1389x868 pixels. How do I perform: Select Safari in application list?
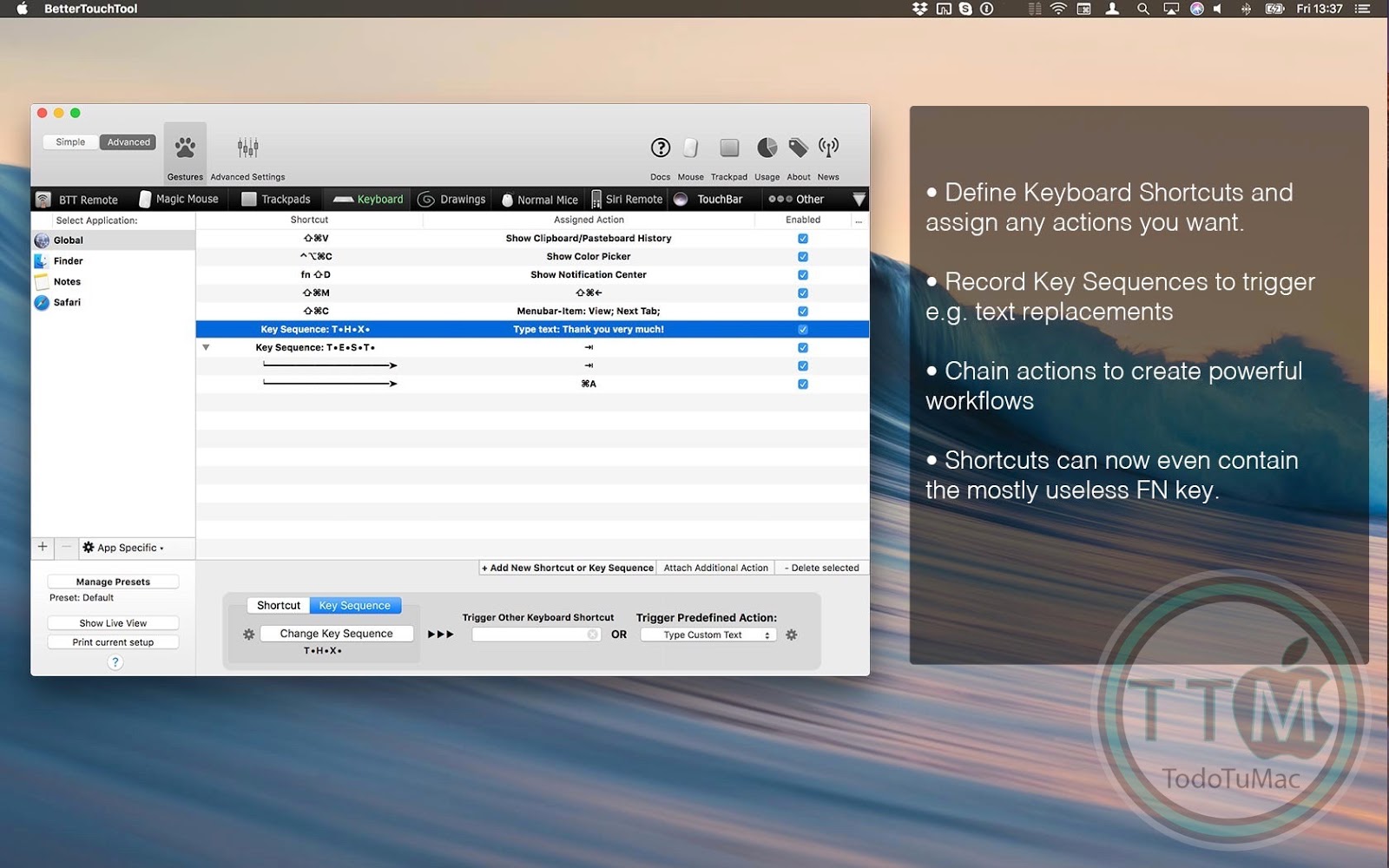point(113,303)
